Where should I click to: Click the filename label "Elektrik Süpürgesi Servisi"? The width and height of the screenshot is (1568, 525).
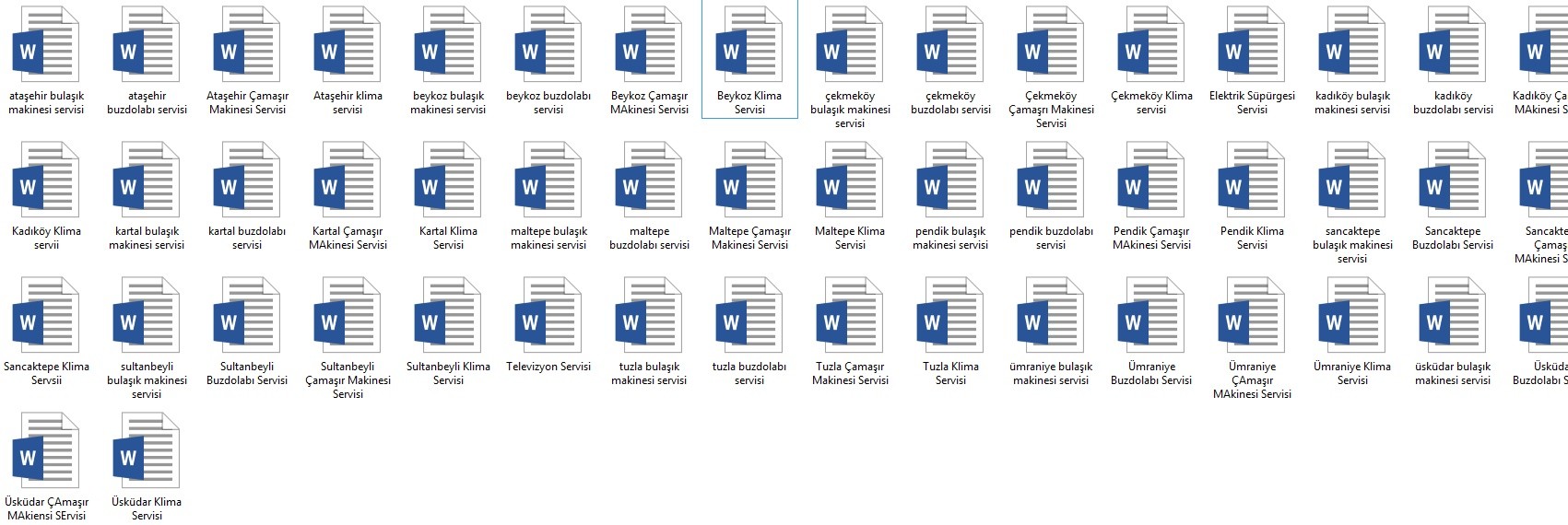click(1252, 102)
